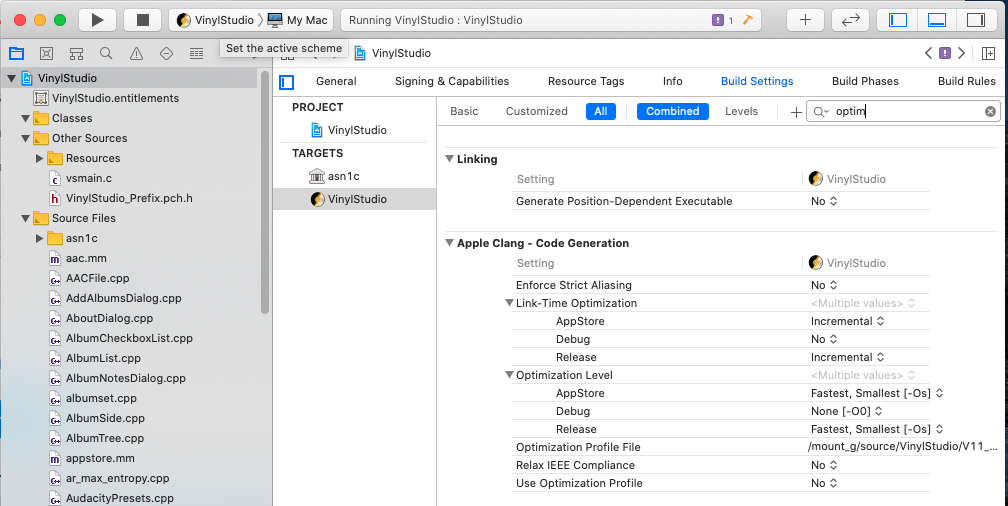Click the search filter magnifier dropdown
Viewport: 1008px width, 506px height.
(x=821, y=112)
